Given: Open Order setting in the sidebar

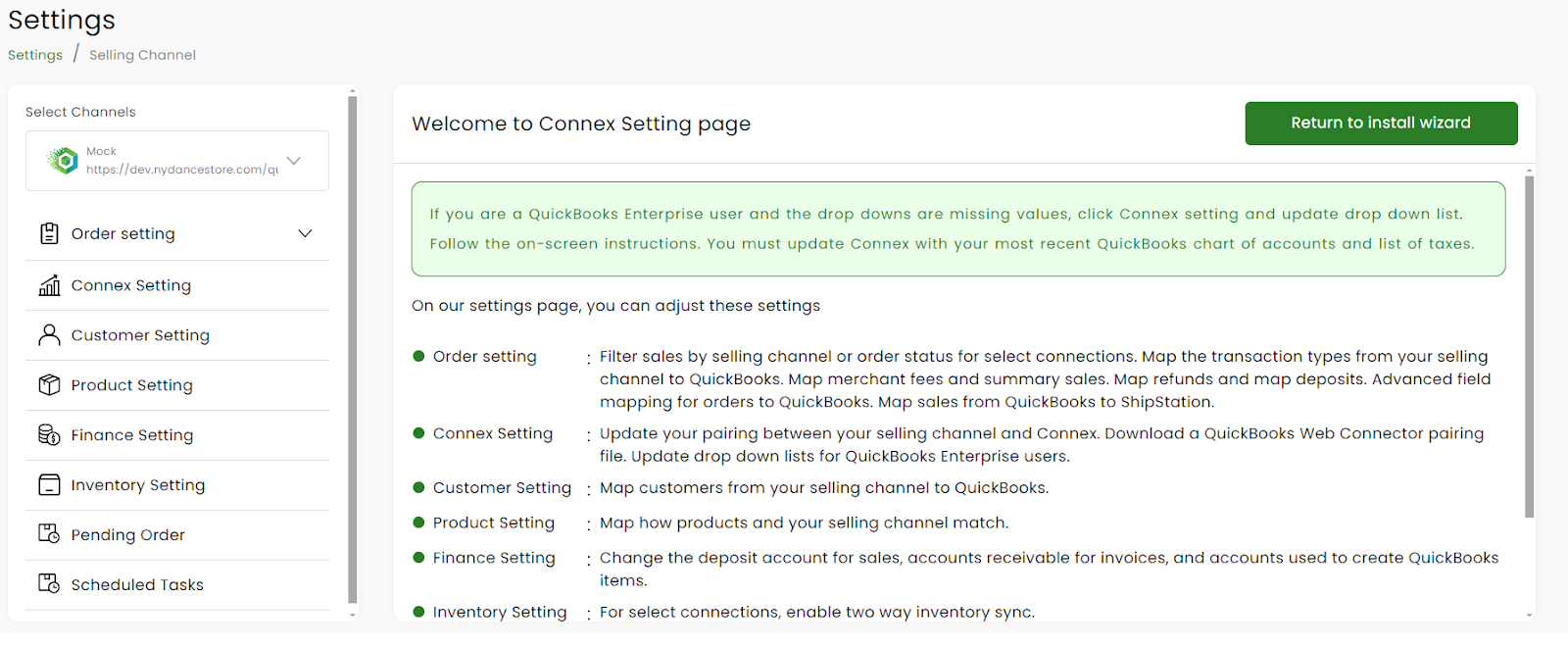Looking at the screenshot, I should tap(177, 233).
